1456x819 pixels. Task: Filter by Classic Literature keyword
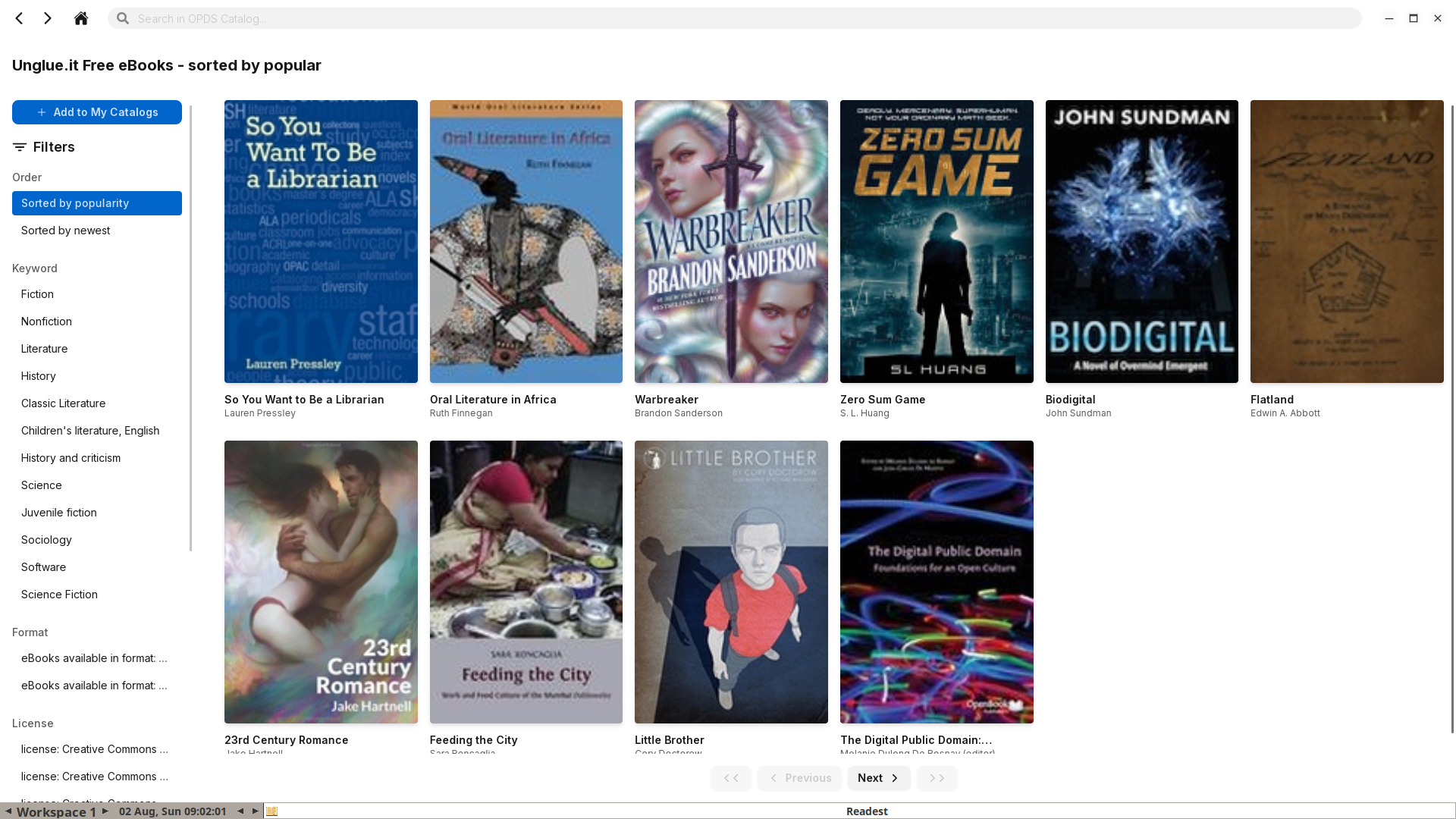pos(97,403)
